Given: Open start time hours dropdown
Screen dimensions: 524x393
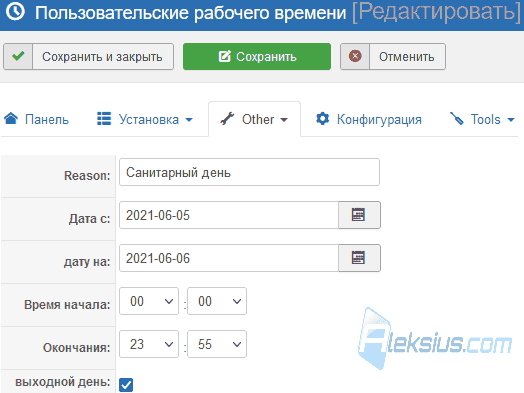Looking at the screenshot, I should [149, 301].
